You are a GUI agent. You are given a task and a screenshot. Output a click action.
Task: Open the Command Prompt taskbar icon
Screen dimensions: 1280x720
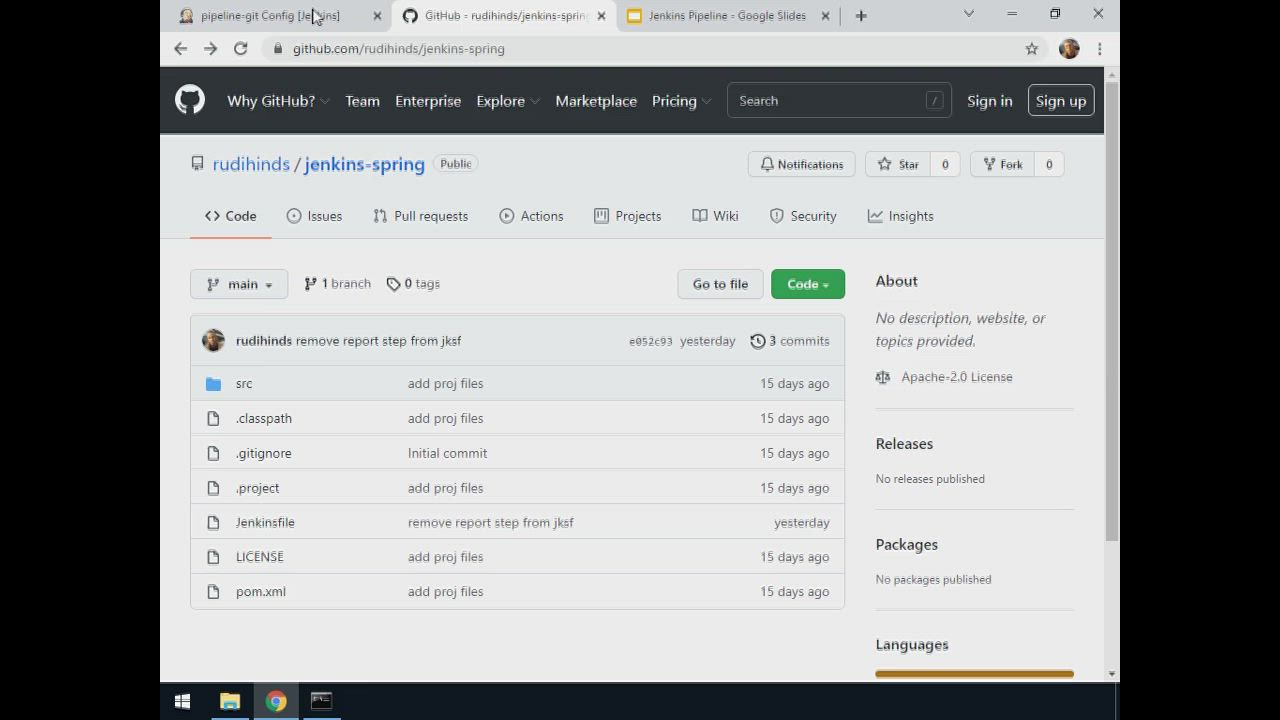pos(321,702)
